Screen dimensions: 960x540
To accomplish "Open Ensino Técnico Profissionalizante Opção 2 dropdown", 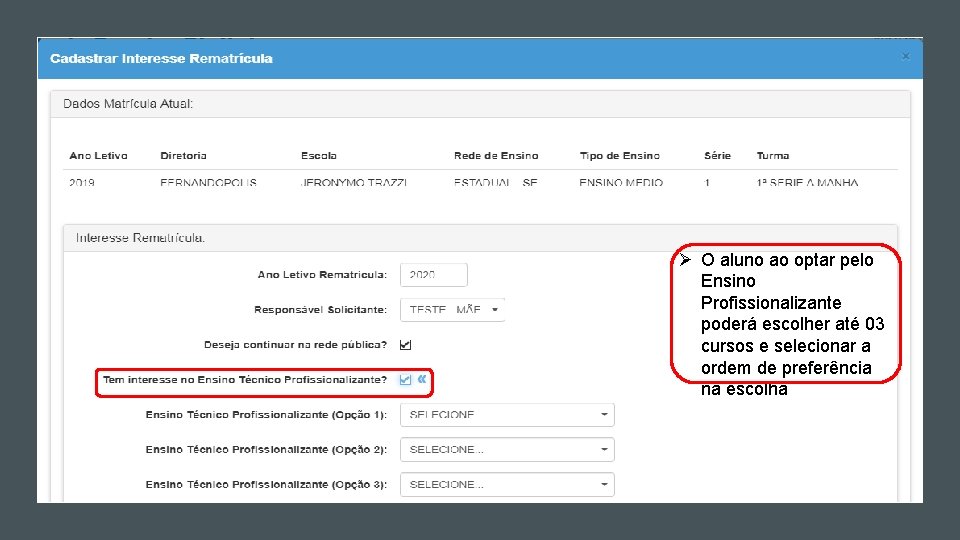I will [x=507, y=449].
